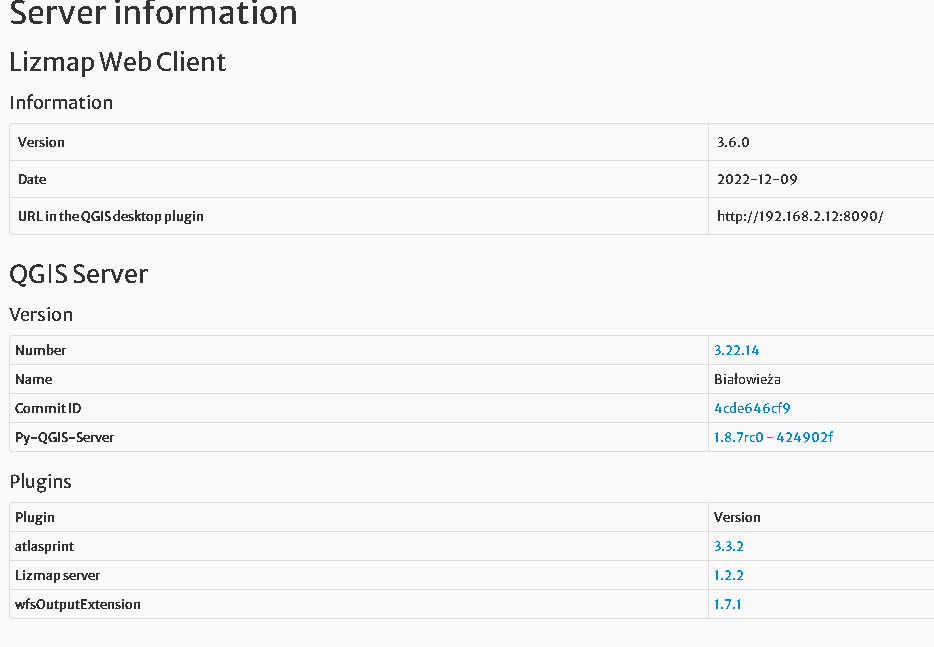Click the Commit ID 4cde646cf9 link
The width and height of the screenshot is (934, 647).
tap(752, 408)
